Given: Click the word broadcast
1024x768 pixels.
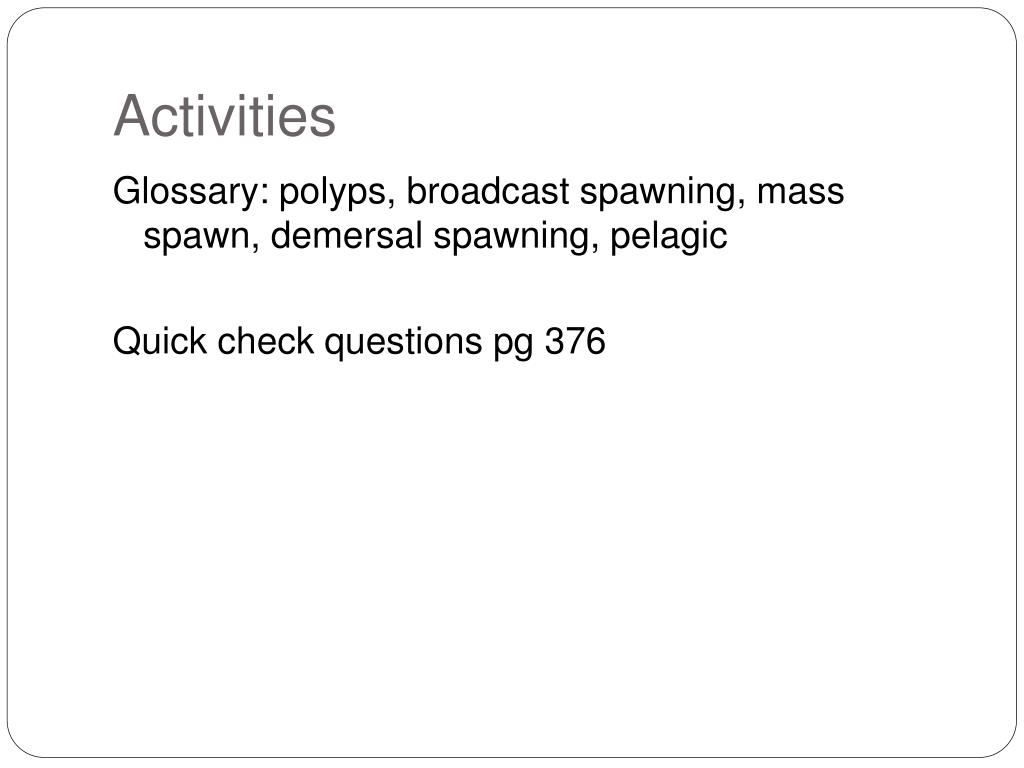Looking at the screenshot, I should pyautogui.click(x=487, y=191).
